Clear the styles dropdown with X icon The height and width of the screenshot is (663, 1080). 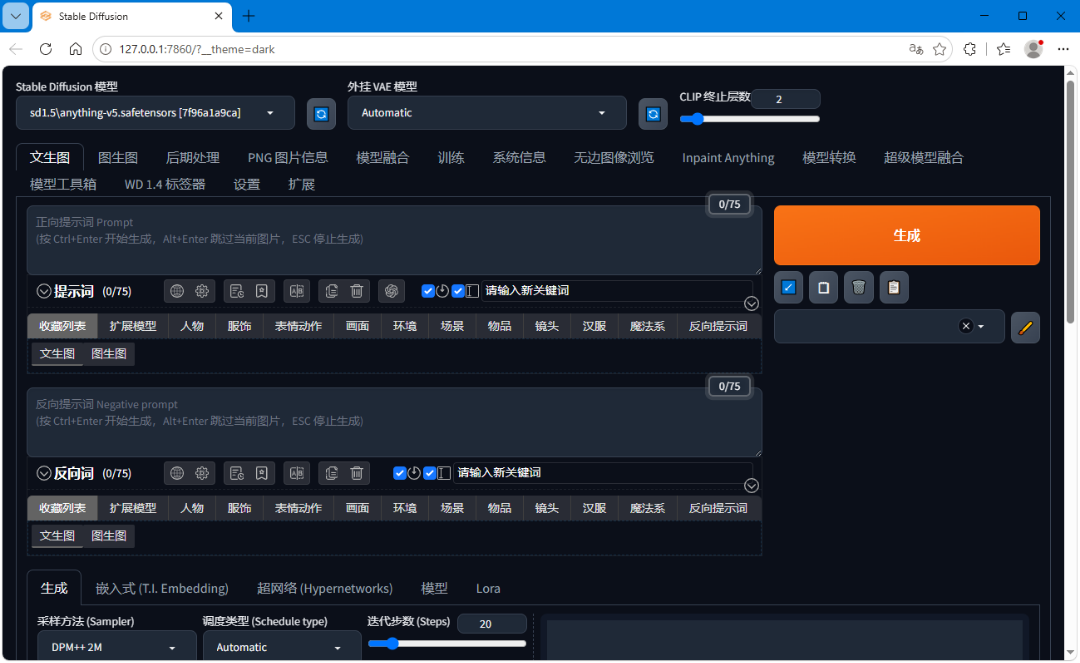tap(966, 326)
